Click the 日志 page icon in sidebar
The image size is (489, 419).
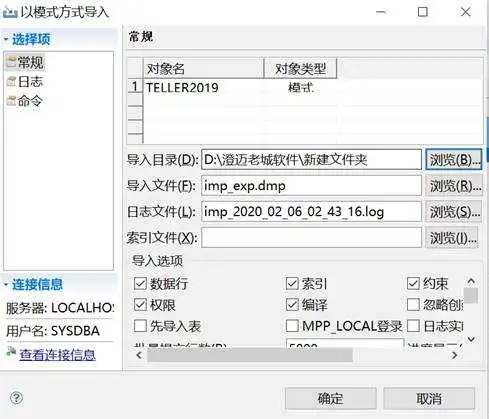(x=11, y=81)
